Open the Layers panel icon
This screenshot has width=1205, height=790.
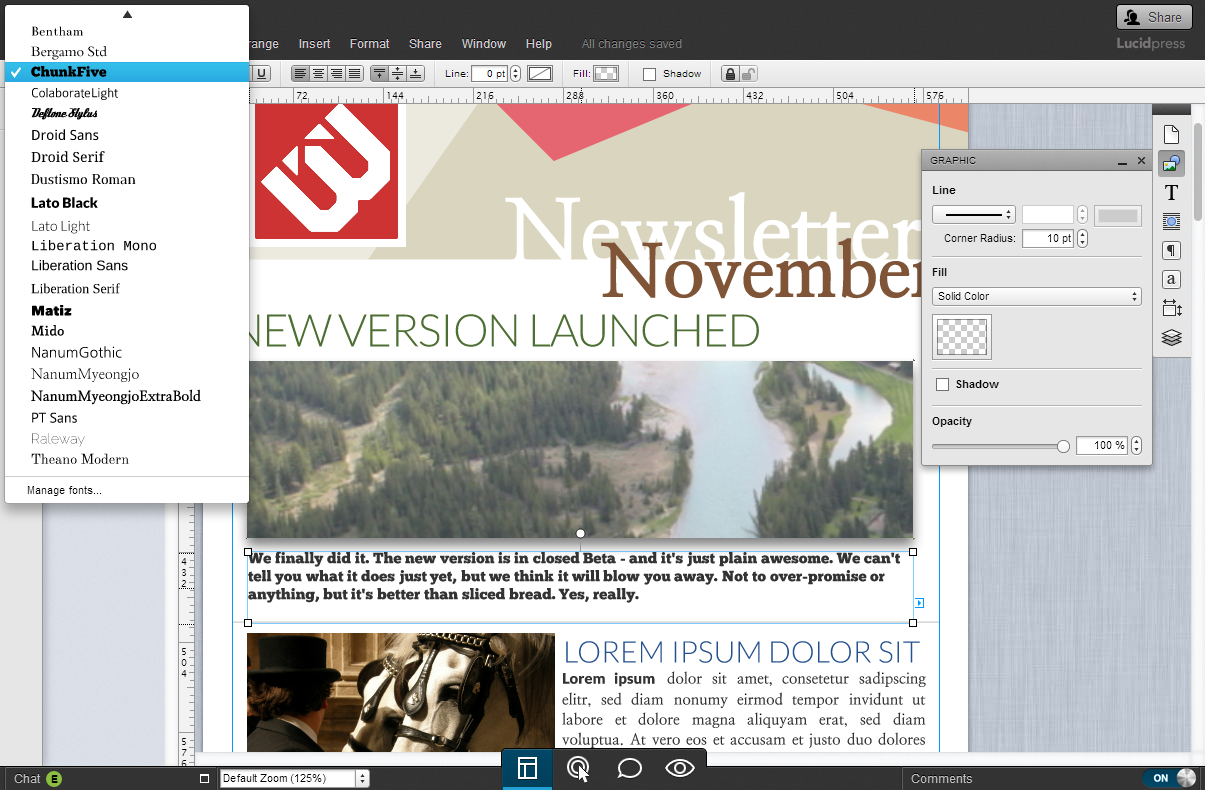[1171, 338]
